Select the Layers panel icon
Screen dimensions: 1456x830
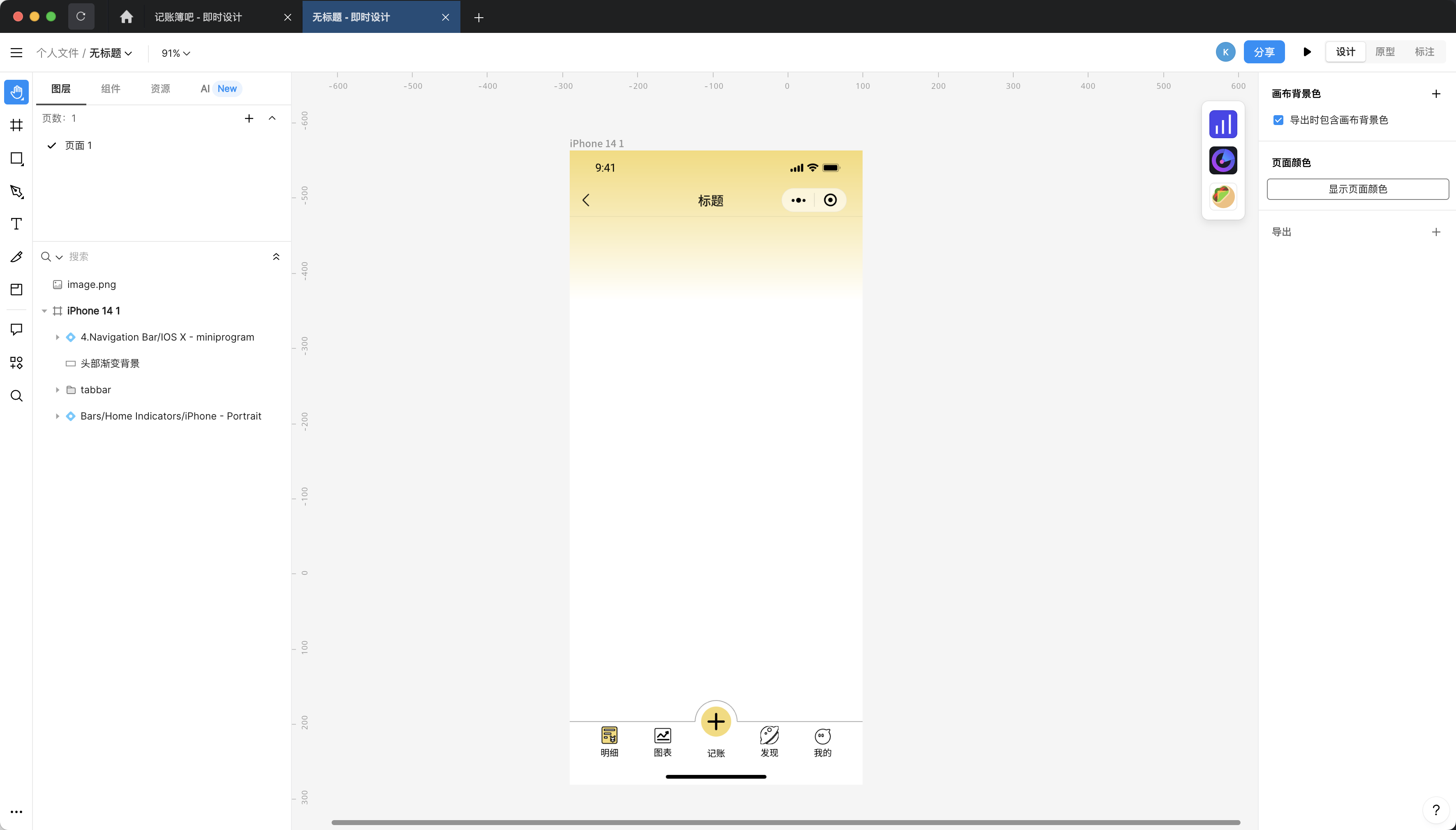tap(60, 88)
